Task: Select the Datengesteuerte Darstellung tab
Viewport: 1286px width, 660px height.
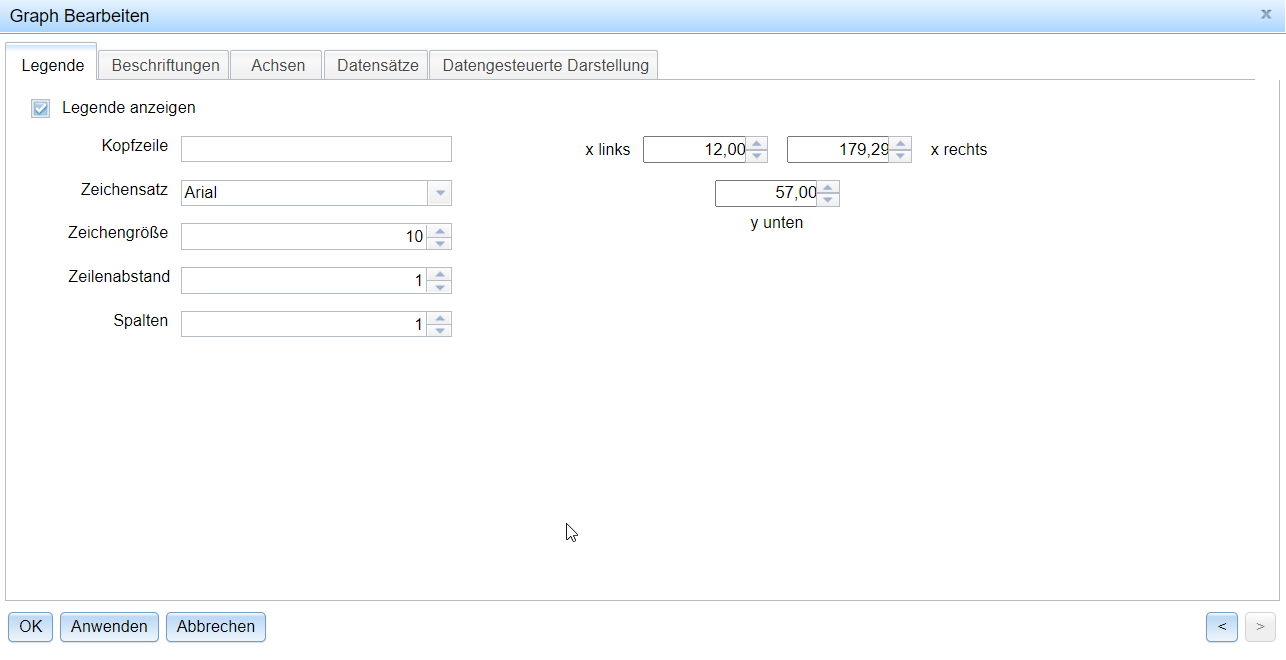Action: [x=545, y=66]
